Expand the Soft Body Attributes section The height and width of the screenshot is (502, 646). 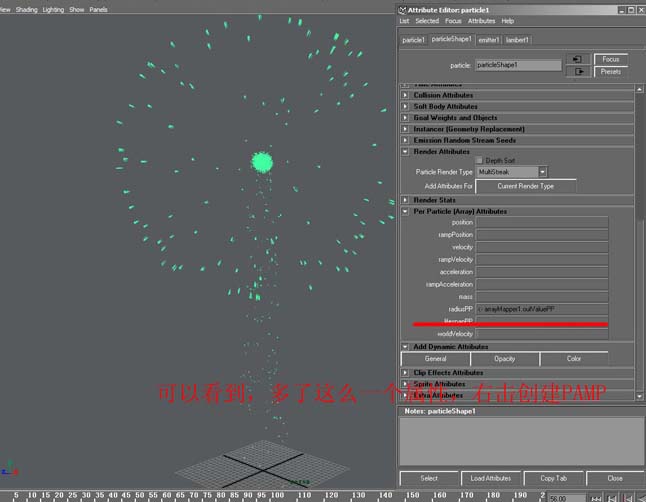(x=406, y=106)
